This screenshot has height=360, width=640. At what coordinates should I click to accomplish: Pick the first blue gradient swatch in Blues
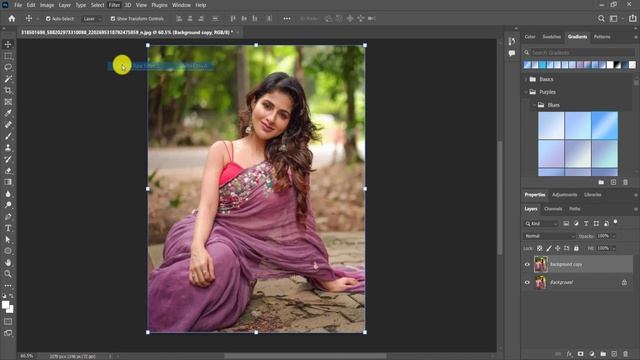551,125
